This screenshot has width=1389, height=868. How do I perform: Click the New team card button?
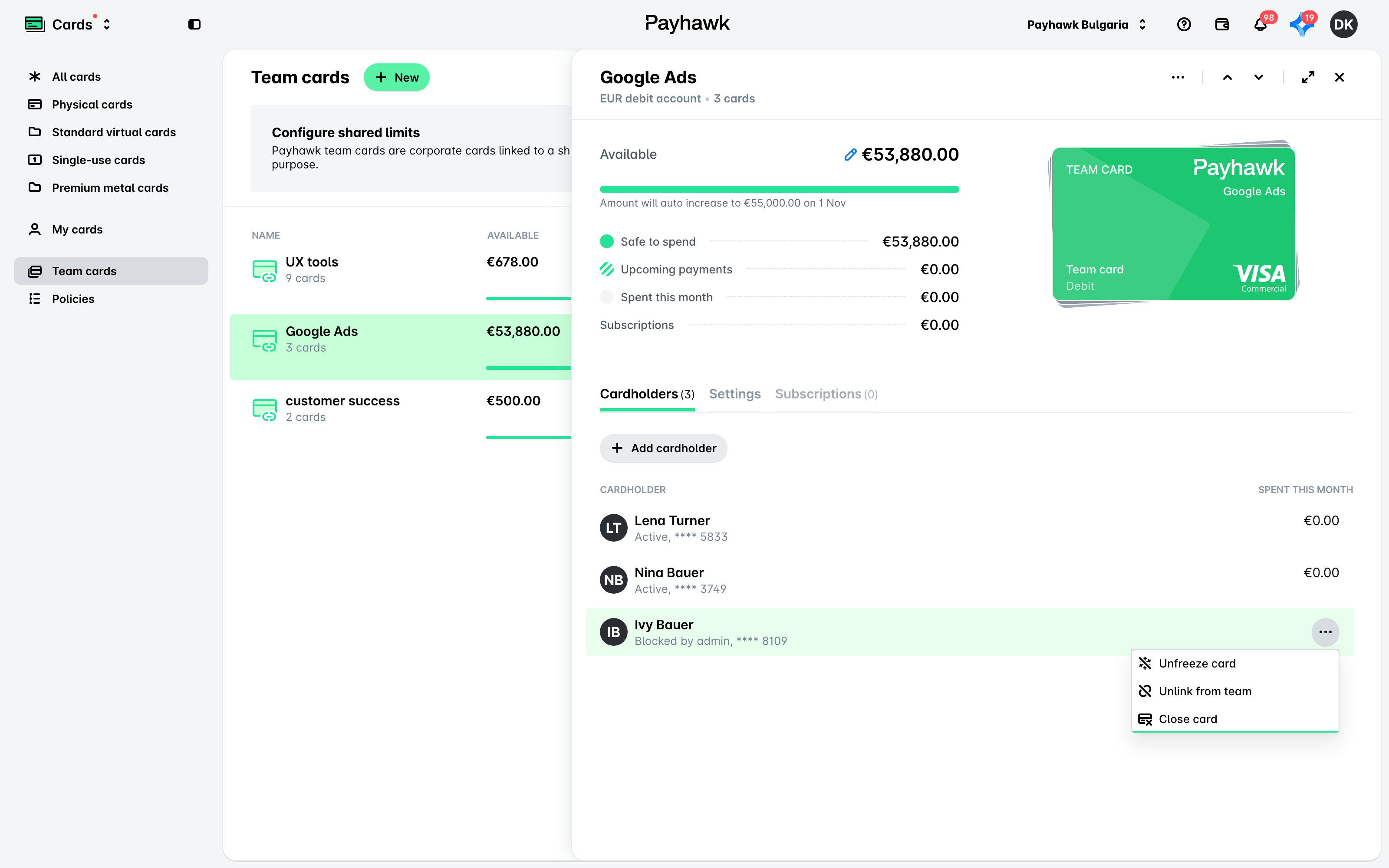click(397, 78)
